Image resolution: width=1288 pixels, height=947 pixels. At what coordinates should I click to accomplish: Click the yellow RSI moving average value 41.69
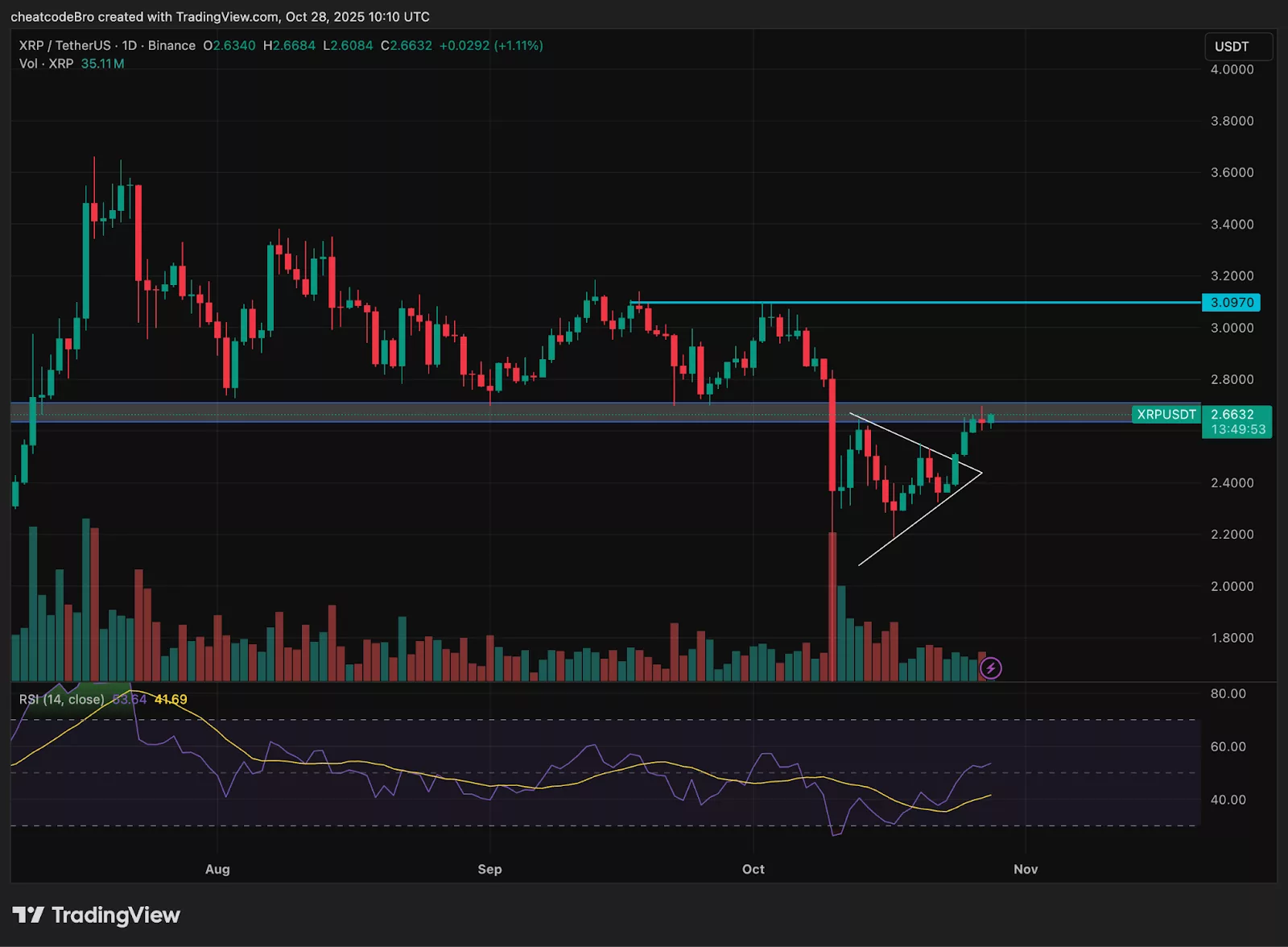171,699
